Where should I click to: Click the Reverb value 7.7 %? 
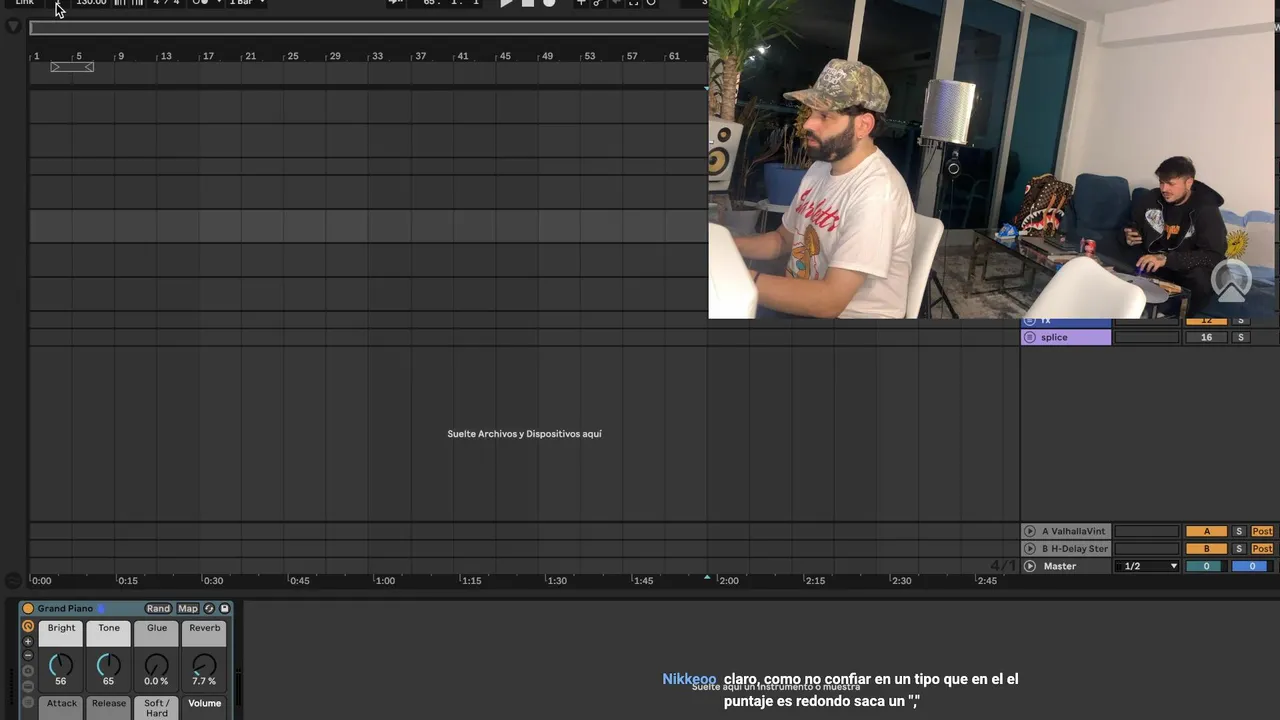[x=204, y=681]
